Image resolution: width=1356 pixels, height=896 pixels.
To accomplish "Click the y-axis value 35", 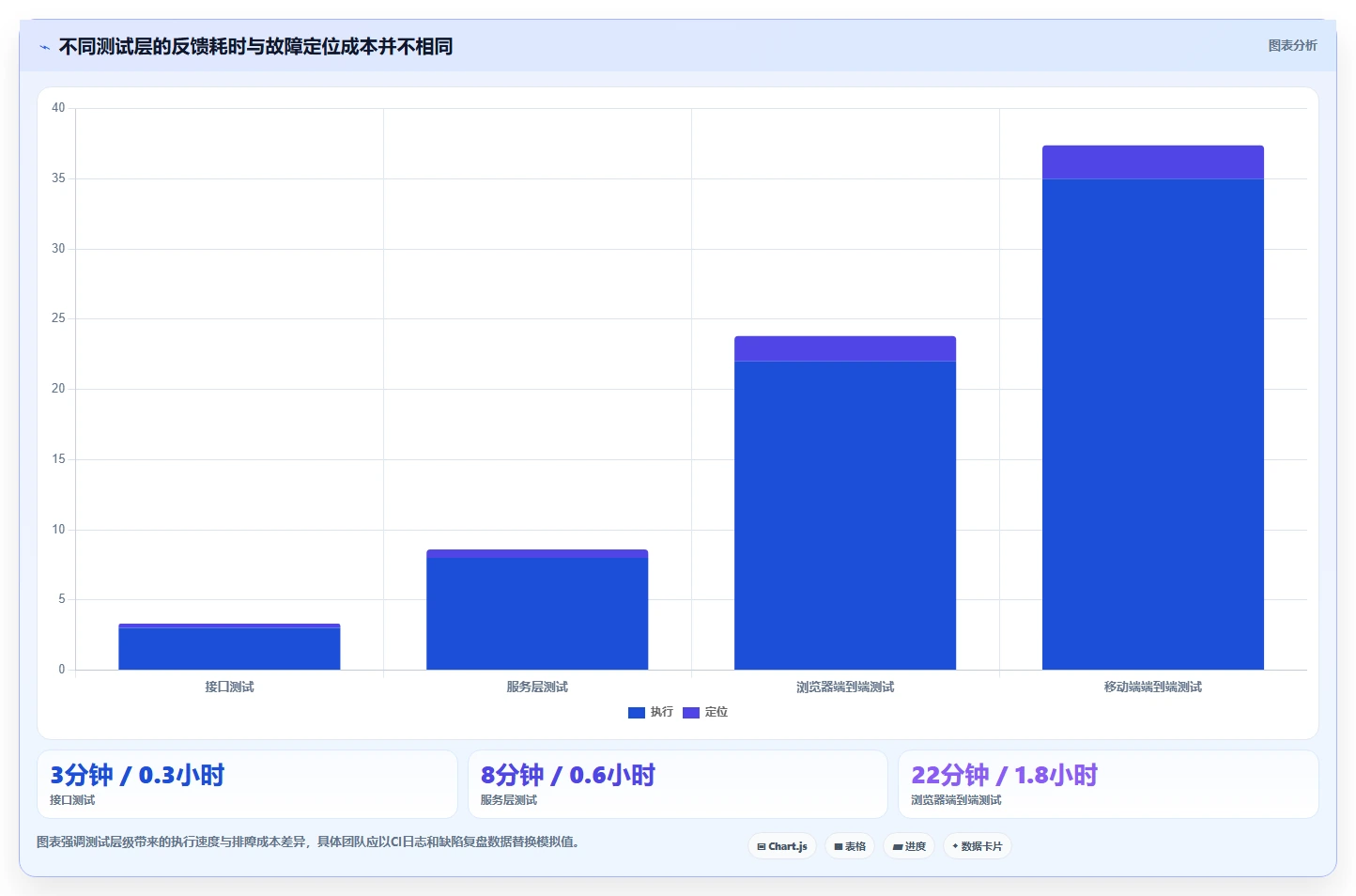I will pyautogui.click(x=58, y=178).
